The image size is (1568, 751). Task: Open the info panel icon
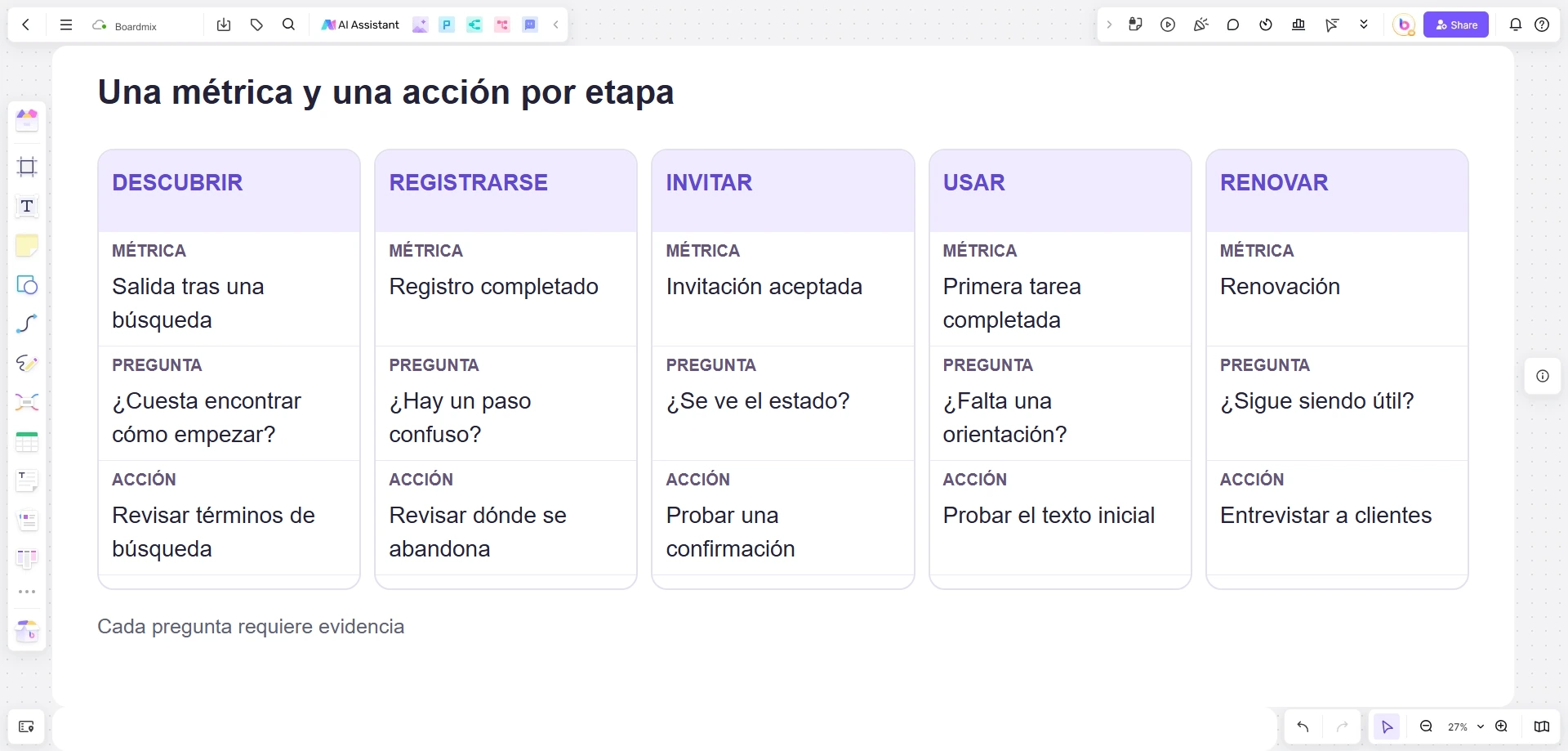(1543, 376)
